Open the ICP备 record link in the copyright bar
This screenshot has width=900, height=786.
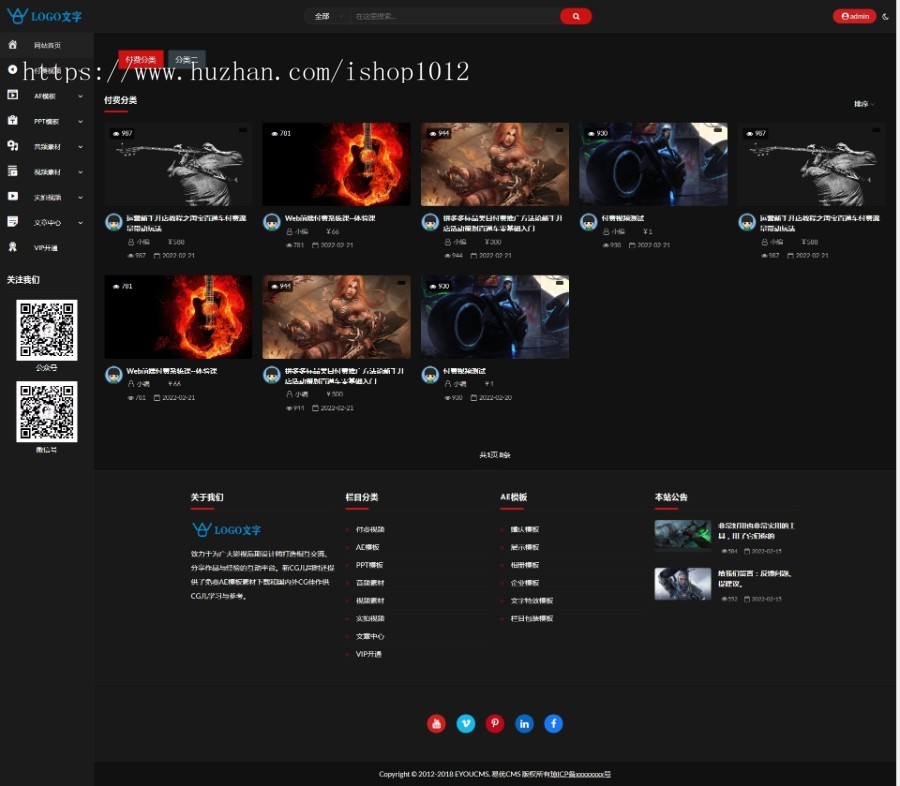pos(580,774)
